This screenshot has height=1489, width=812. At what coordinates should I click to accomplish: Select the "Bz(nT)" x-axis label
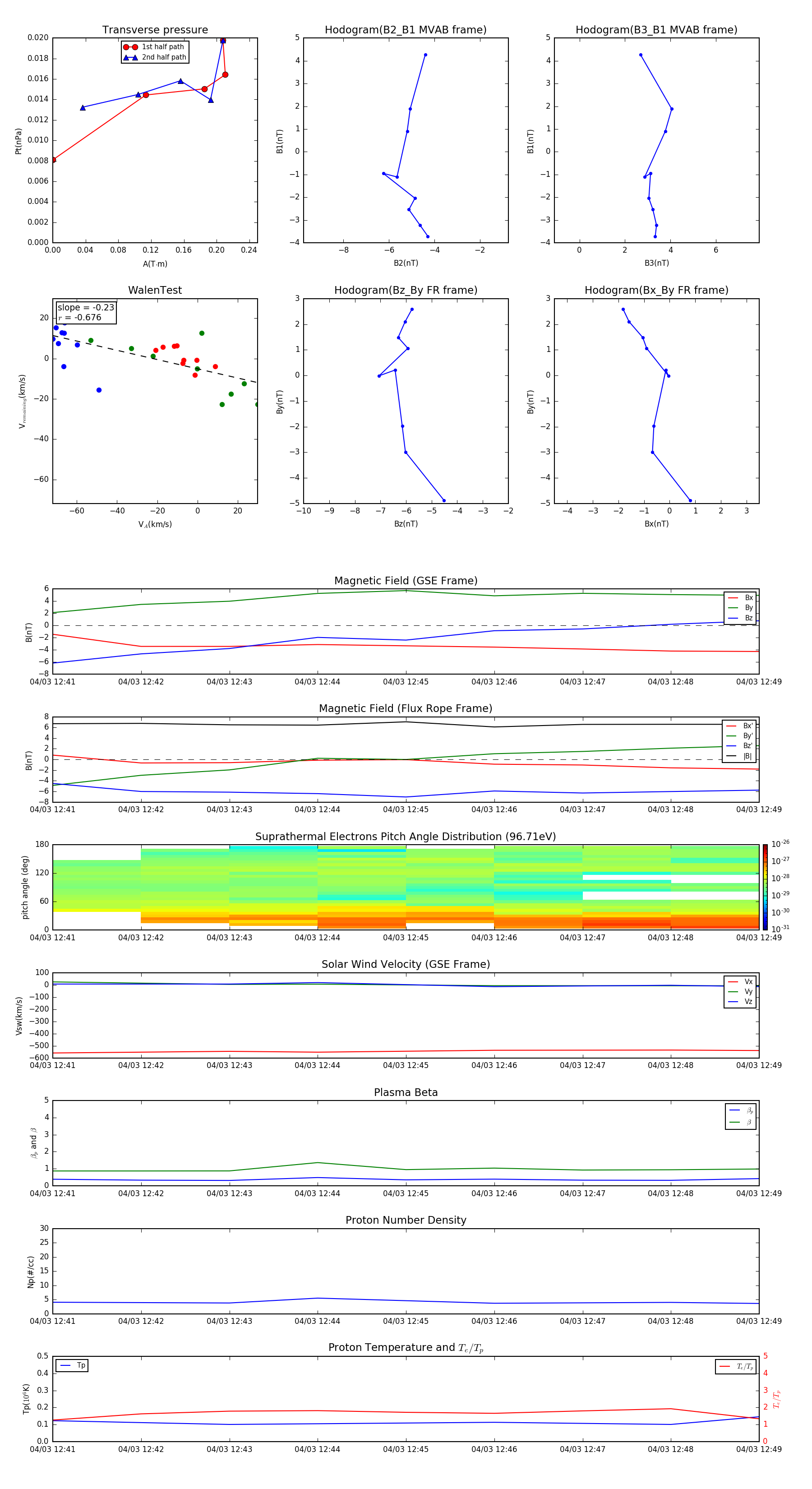406,524
